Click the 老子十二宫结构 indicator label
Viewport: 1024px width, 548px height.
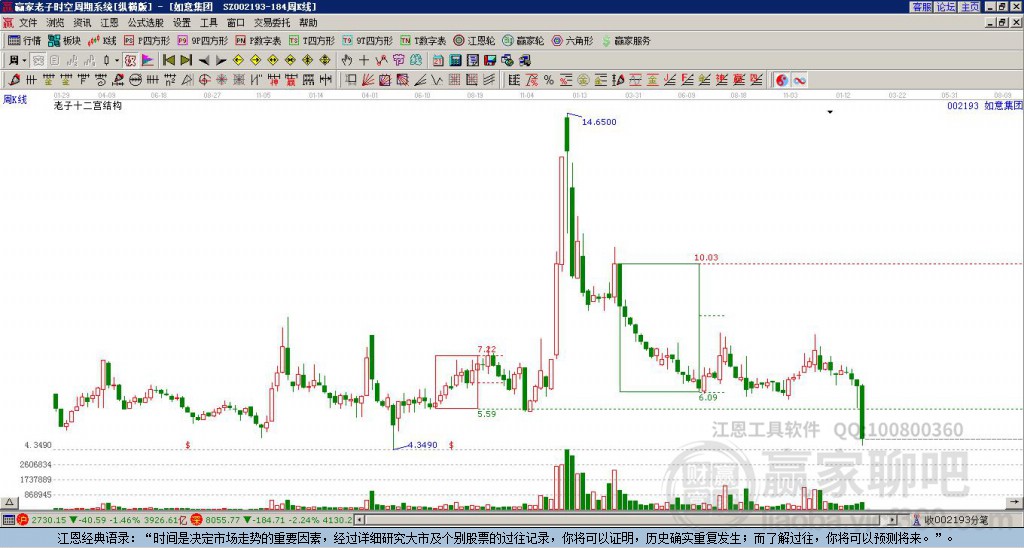(x=88, y=105)
